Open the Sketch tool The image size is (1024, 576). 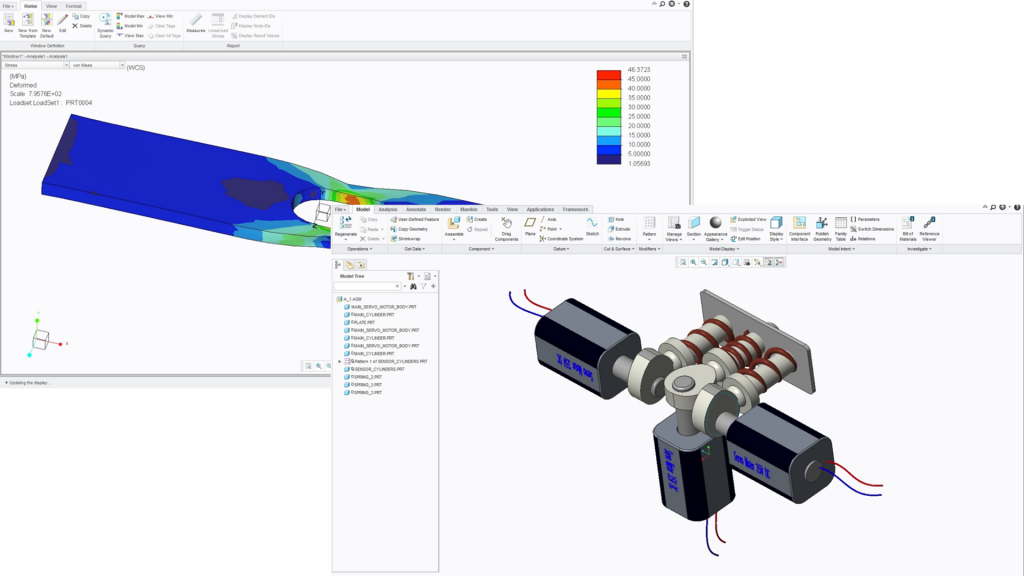[x=591, y=222]
